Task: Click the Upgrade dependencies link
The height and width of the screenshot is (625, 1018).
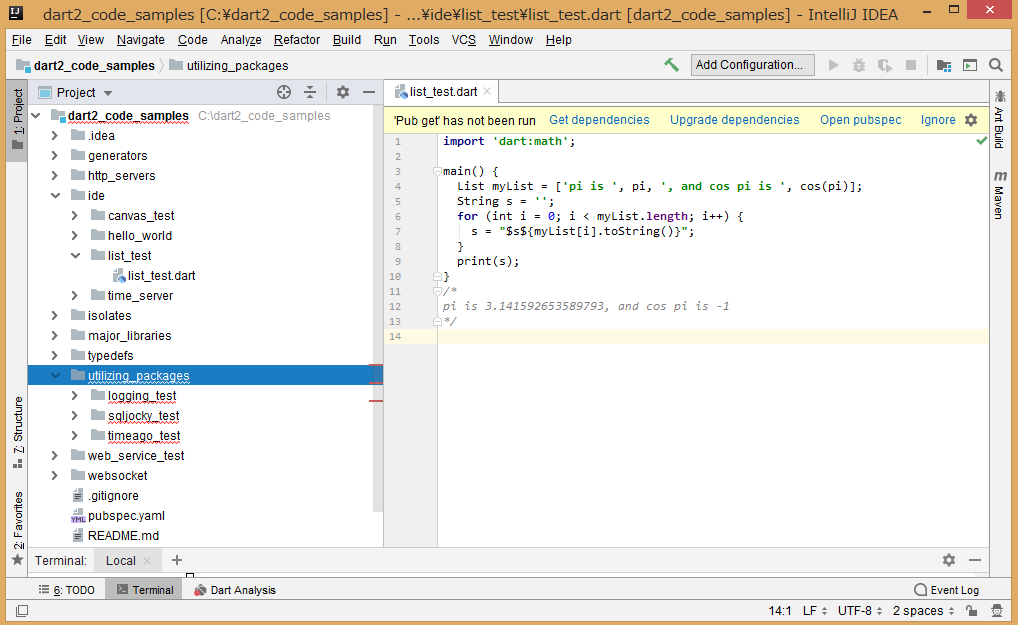Action: click(x=734, y=120)
